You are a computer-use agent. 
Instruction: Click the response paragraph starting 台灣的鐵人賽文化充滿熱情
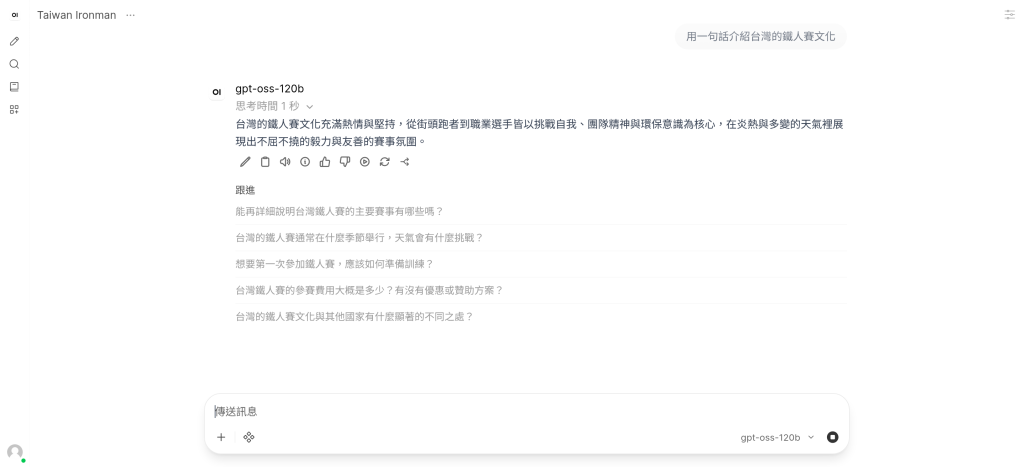point(539,133)
